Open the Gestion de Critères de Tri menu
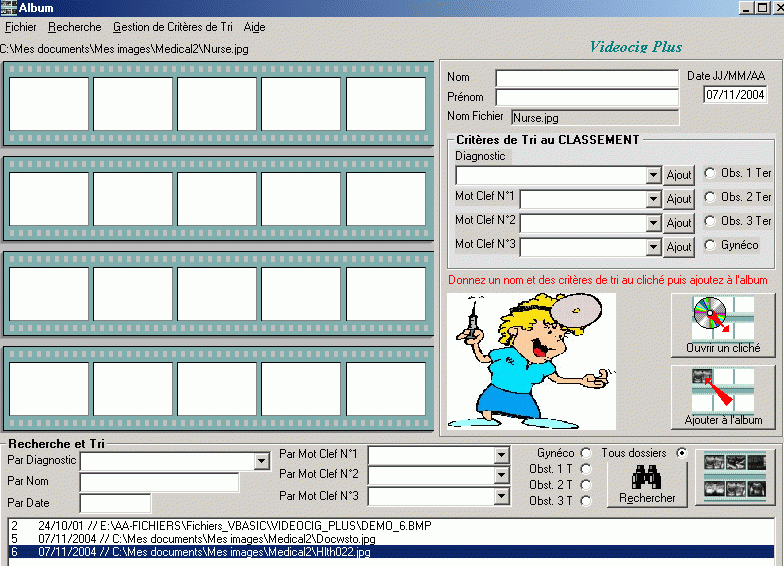Viewport: 784px width, 566px height. click(172, 27)
